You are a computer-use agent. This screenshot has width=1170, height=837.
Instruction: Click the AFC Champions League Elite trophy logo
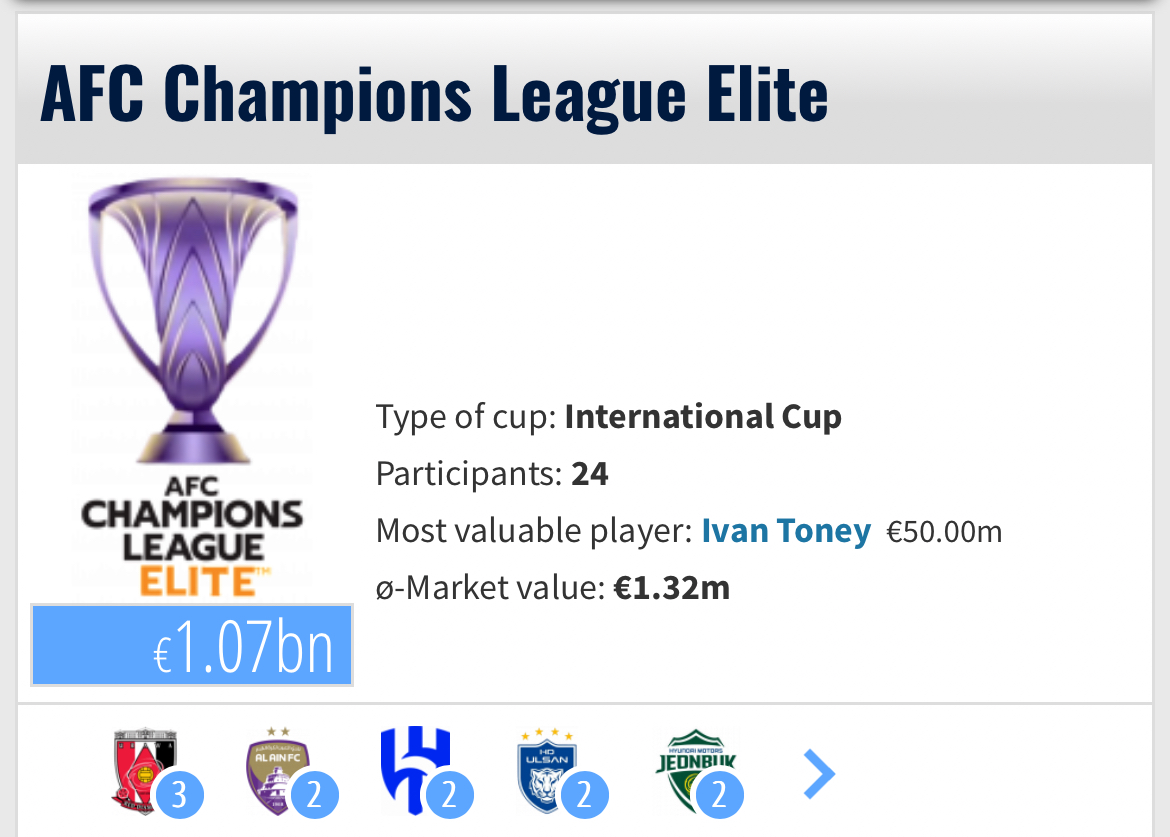192,386
